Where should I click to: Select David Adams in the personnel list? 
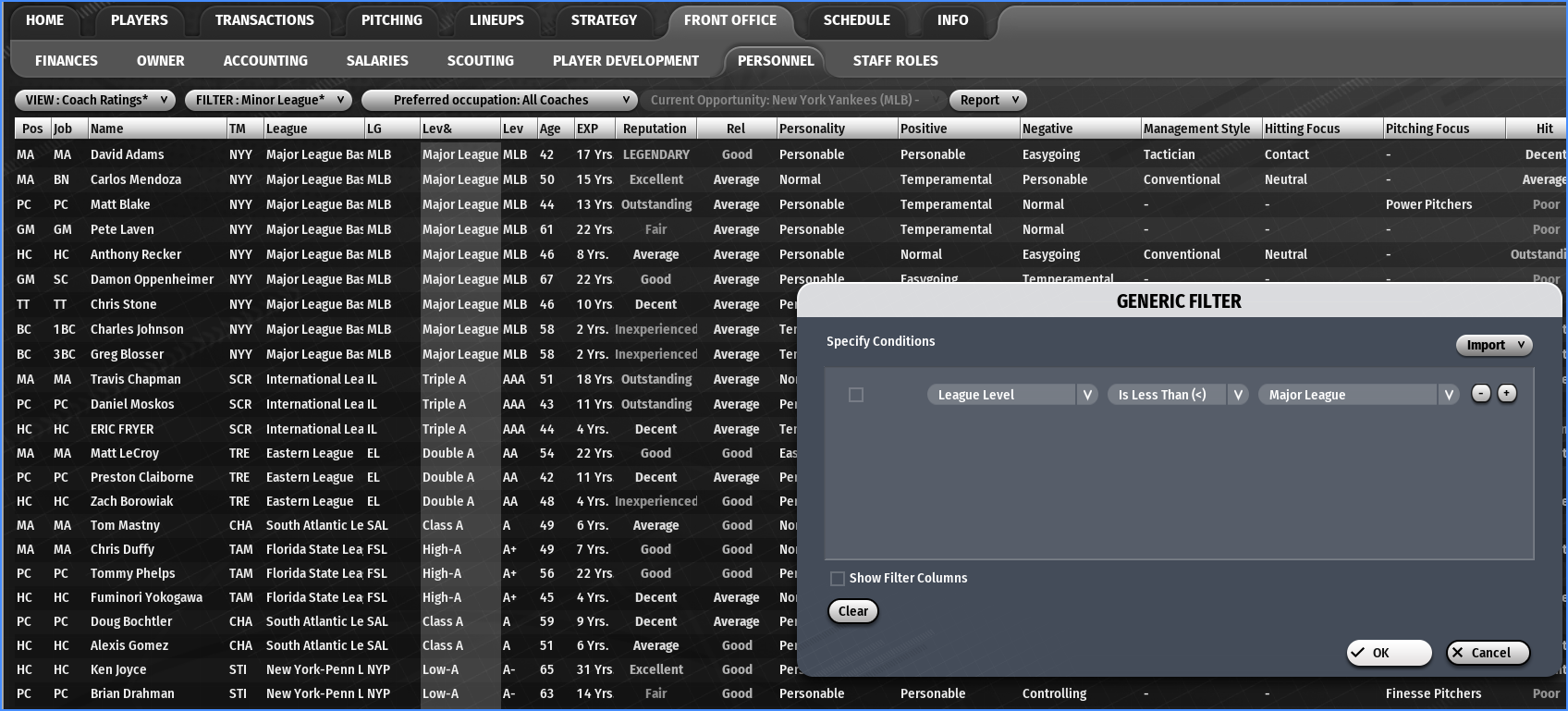coord(128,154)
